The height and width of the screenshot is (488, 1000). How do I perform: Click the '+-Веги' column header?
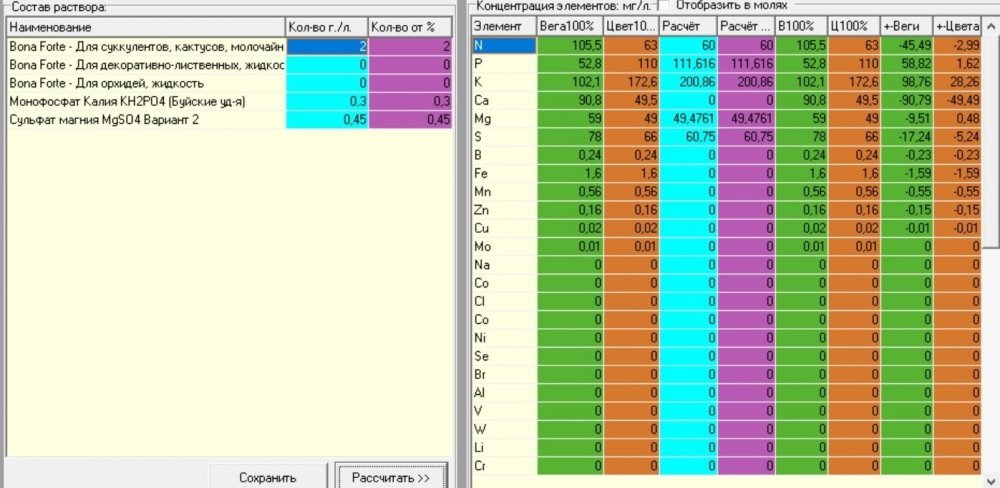click(906, 27)
